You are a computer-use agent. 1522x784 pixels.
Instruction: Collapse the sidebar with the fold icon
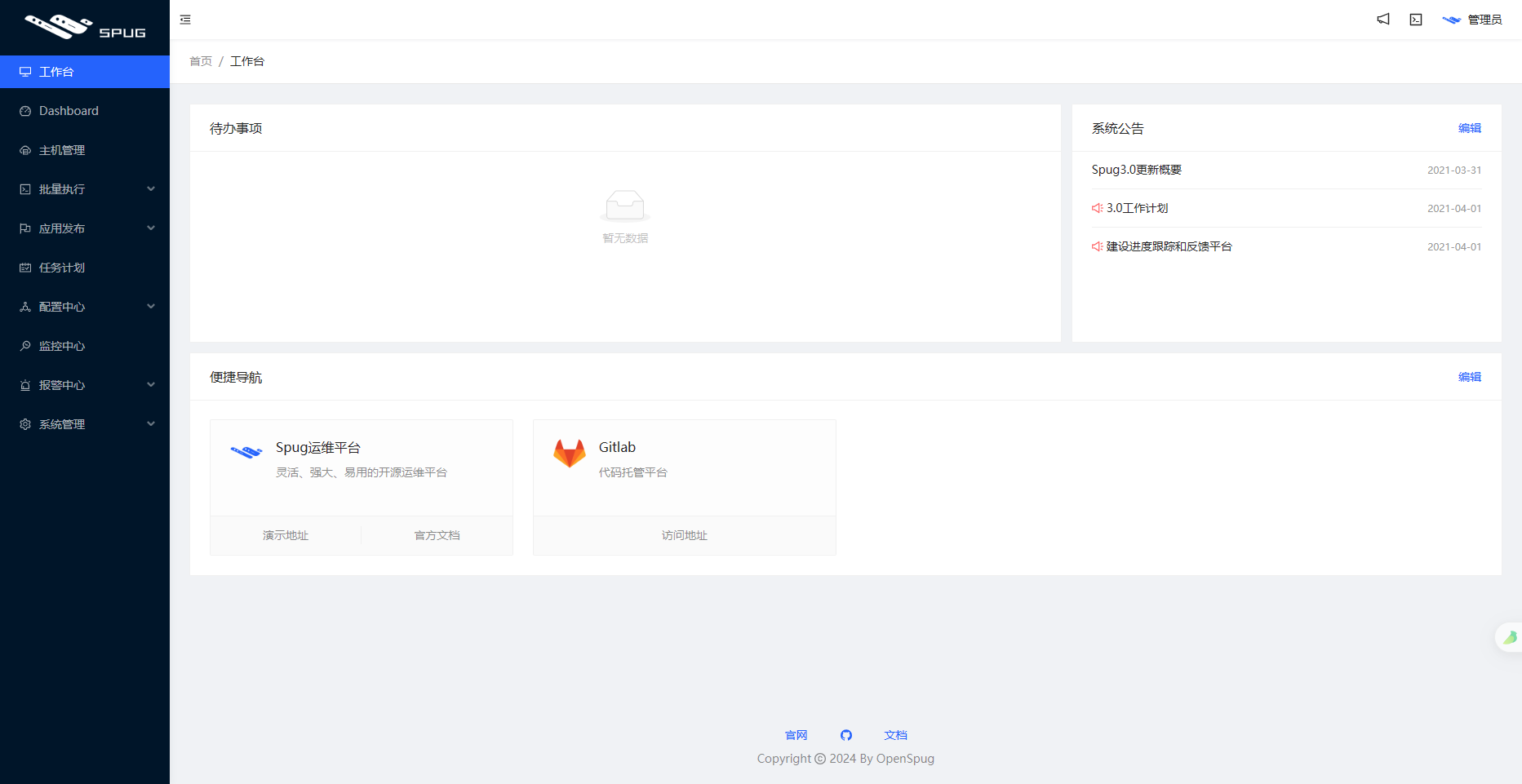pyautogui.click(x=185, y=20)
